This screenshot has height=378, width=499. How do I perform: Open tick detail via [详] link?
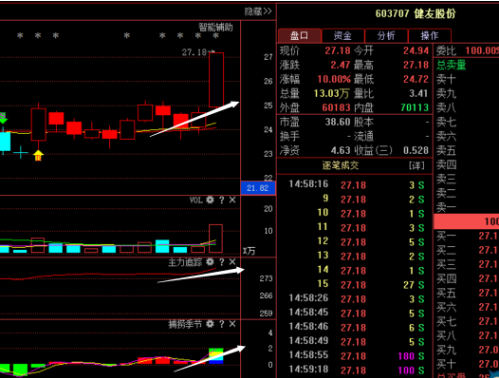(417, 166)
